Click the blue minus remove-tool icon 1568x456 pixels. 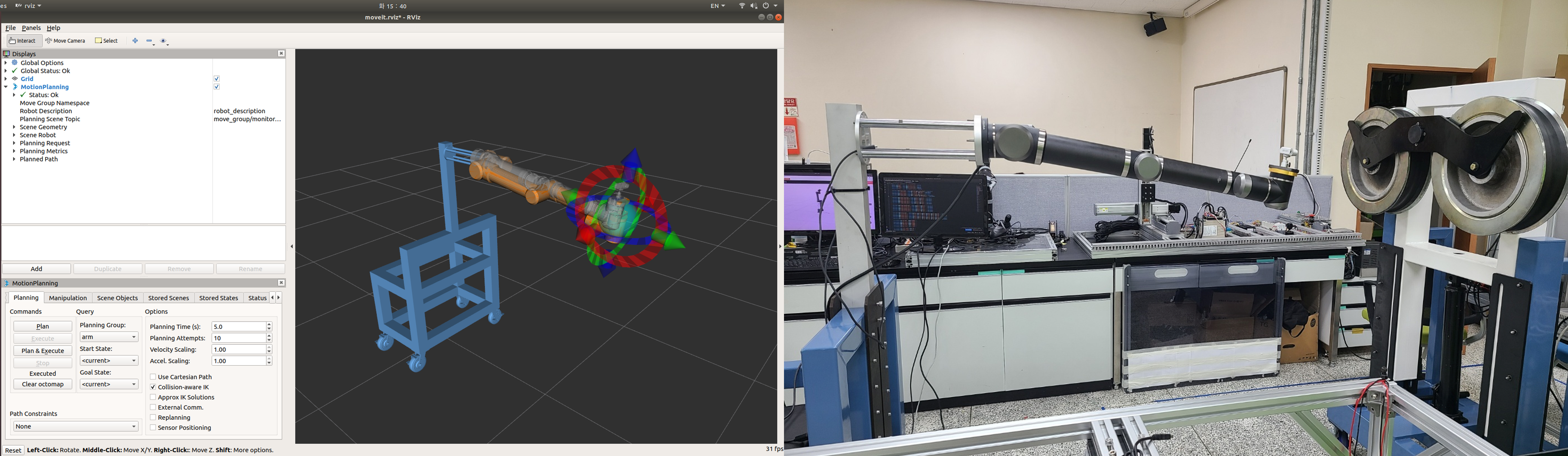[x=150, y=41]
